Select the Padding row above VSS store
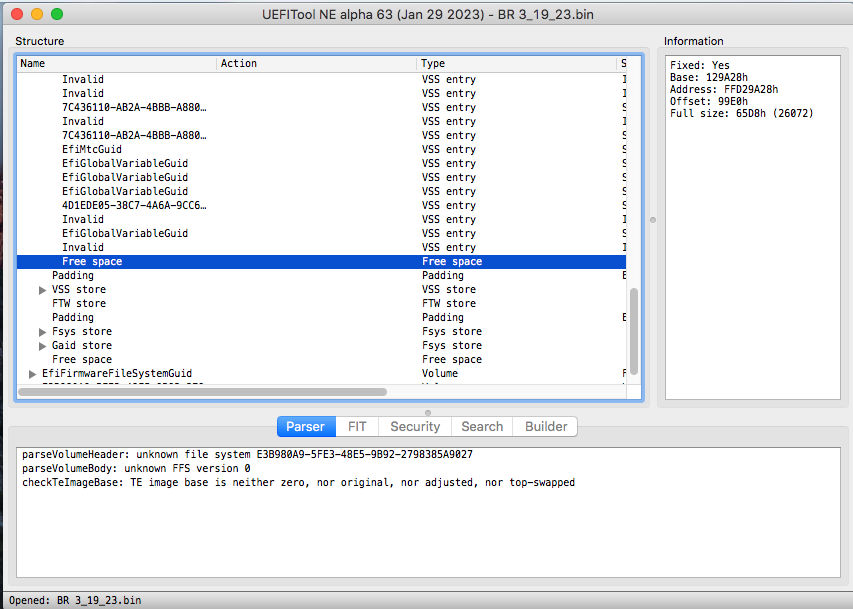Image resolution: width=853 pixels, height=609 pixels. coord(322,275)
